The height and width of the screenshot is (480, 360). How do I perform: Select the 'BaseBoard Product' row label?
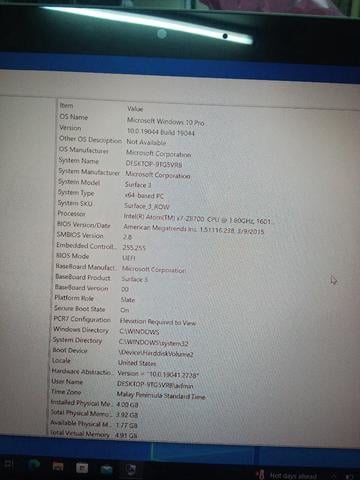pos(83,277)
